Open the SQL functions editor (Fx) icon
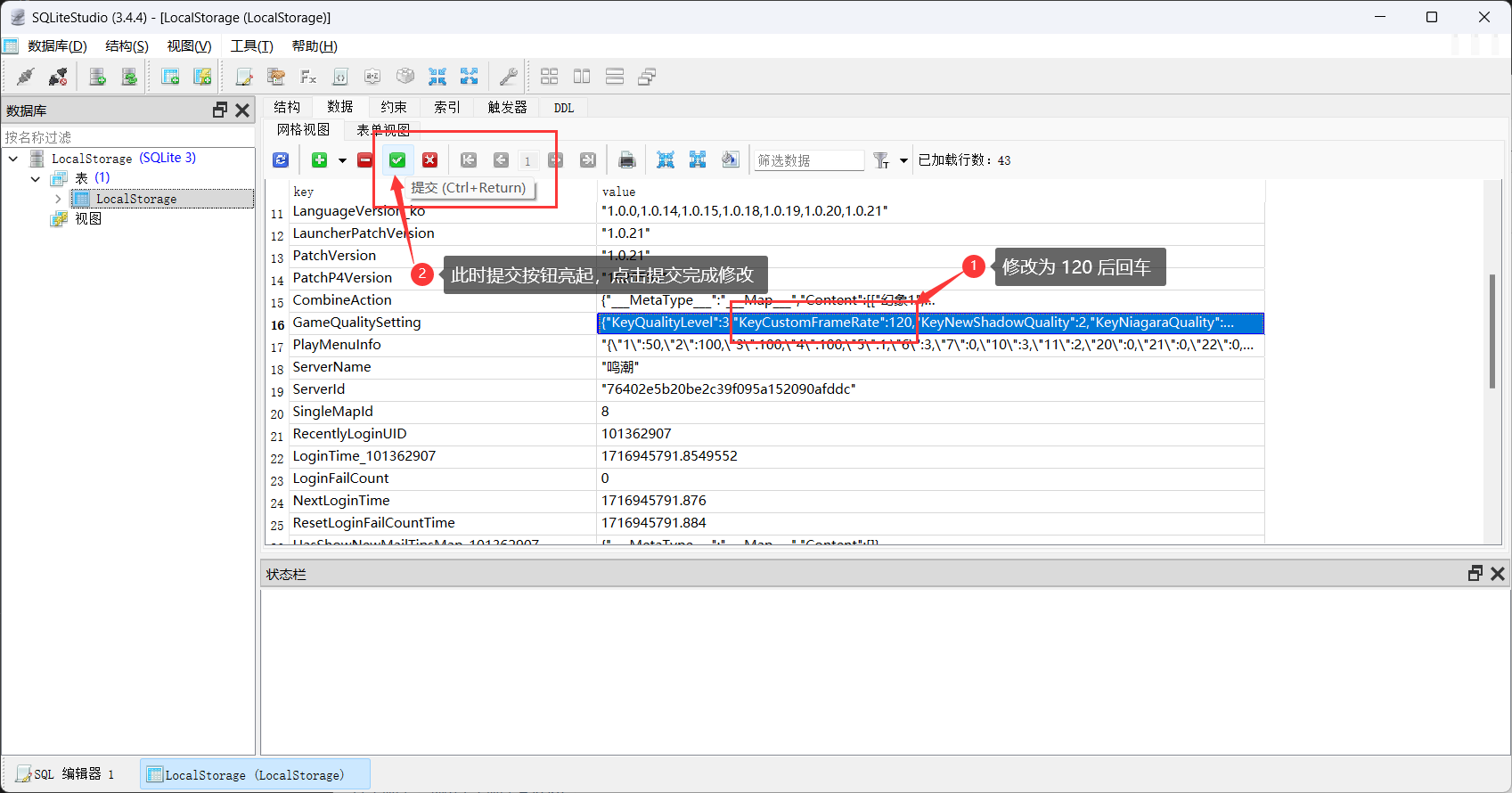Image resolution: width=1512 pixels, height=793 pixels. tap(308, 77)
